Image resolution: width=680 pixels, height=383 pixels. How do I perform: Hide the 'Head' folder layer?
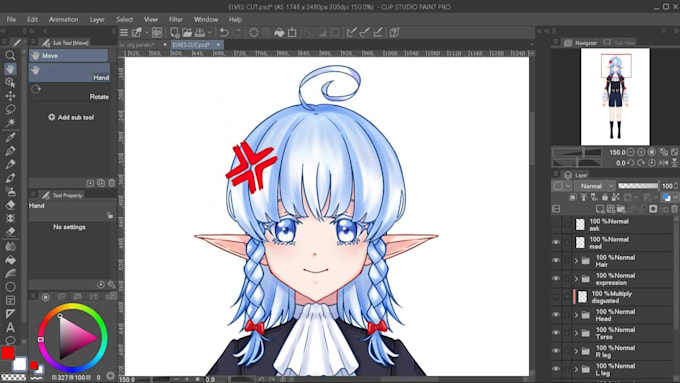[556, 315]
